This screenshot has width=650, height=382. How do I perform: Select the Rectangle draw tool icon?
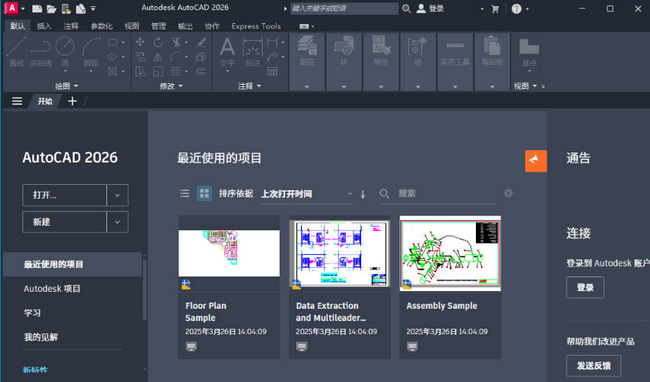click(112, 42)
